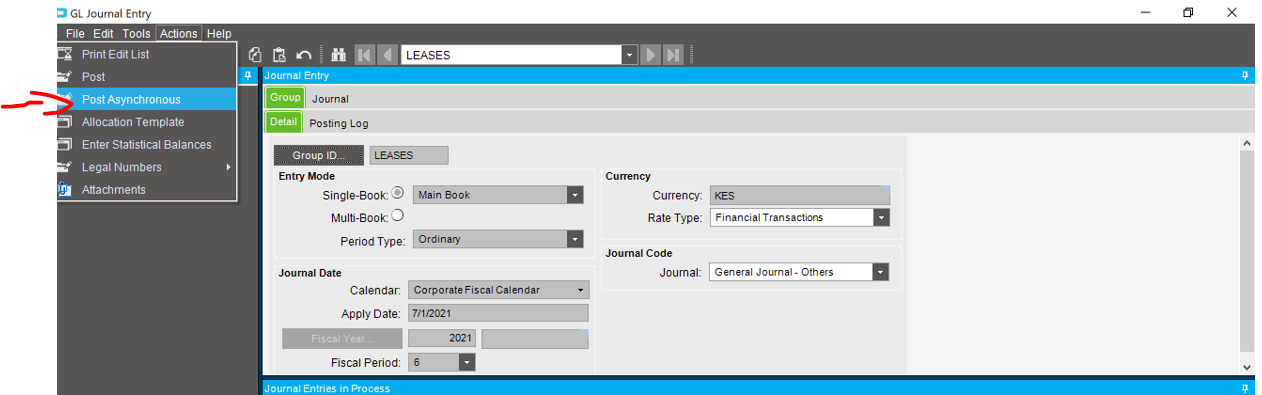
Task: Open the Rate Type dropdown
Action: (x=881, y=217)
